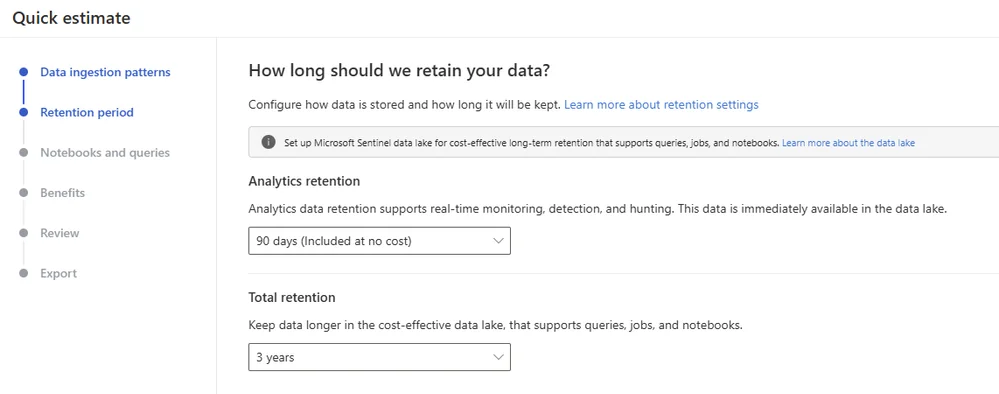The width and height of the screenshot is (999, 394).
Task: Click the info icon in the data lake banner
Action: pos(269,142)
